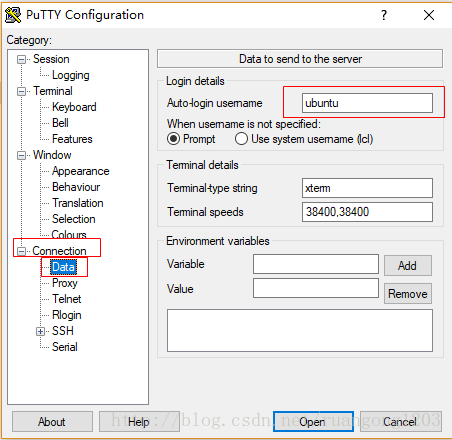
Task: Click the Terminal-type string field
Action: [x=367, y=188]
